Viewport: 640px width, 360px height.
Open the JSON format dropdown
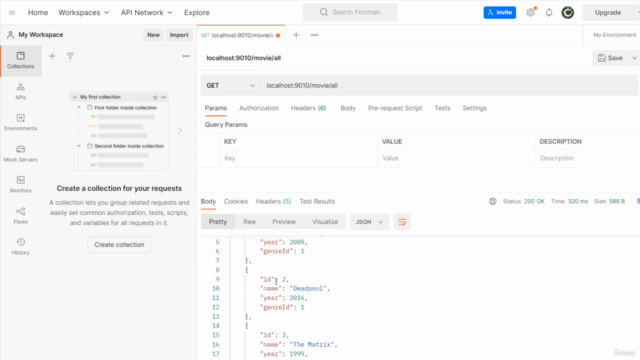(x=369, y=222)
